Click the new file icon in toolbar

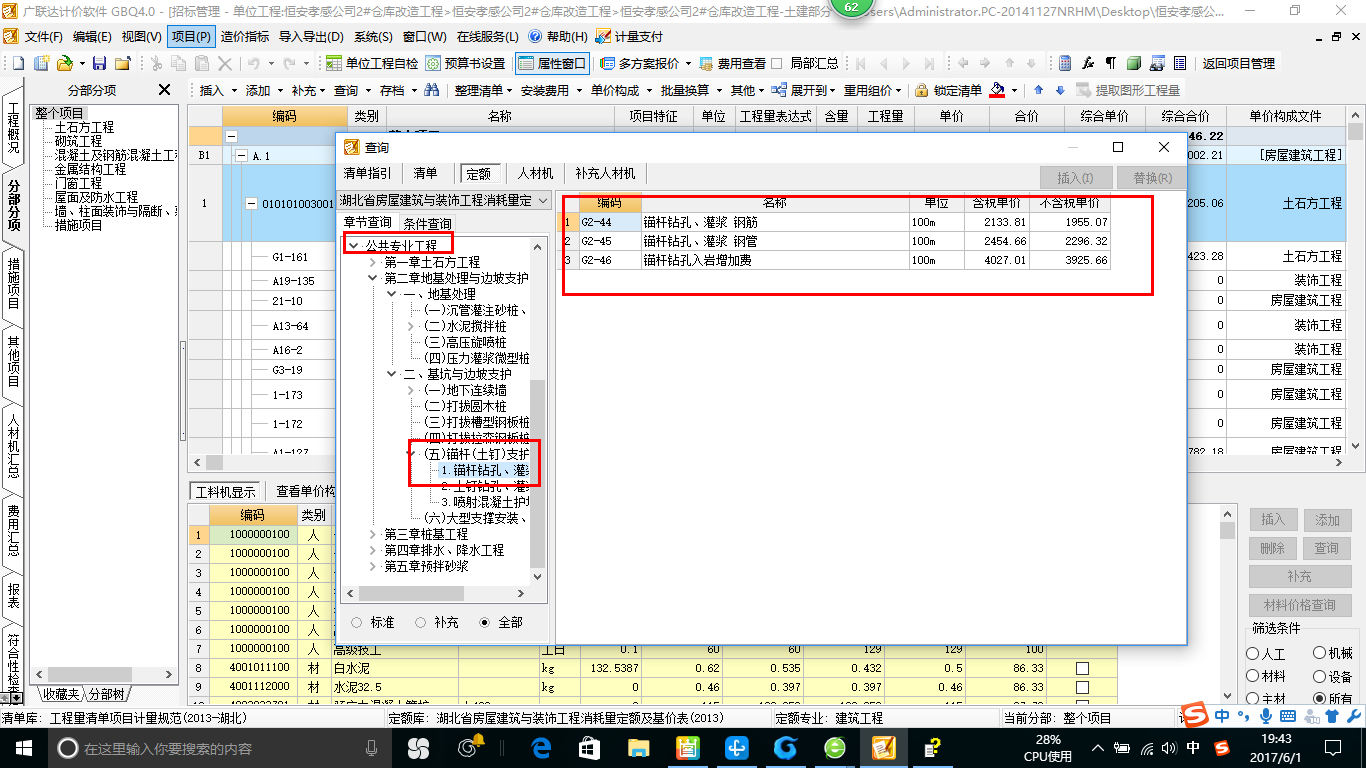pyautogui.click(x=20, y=63)
